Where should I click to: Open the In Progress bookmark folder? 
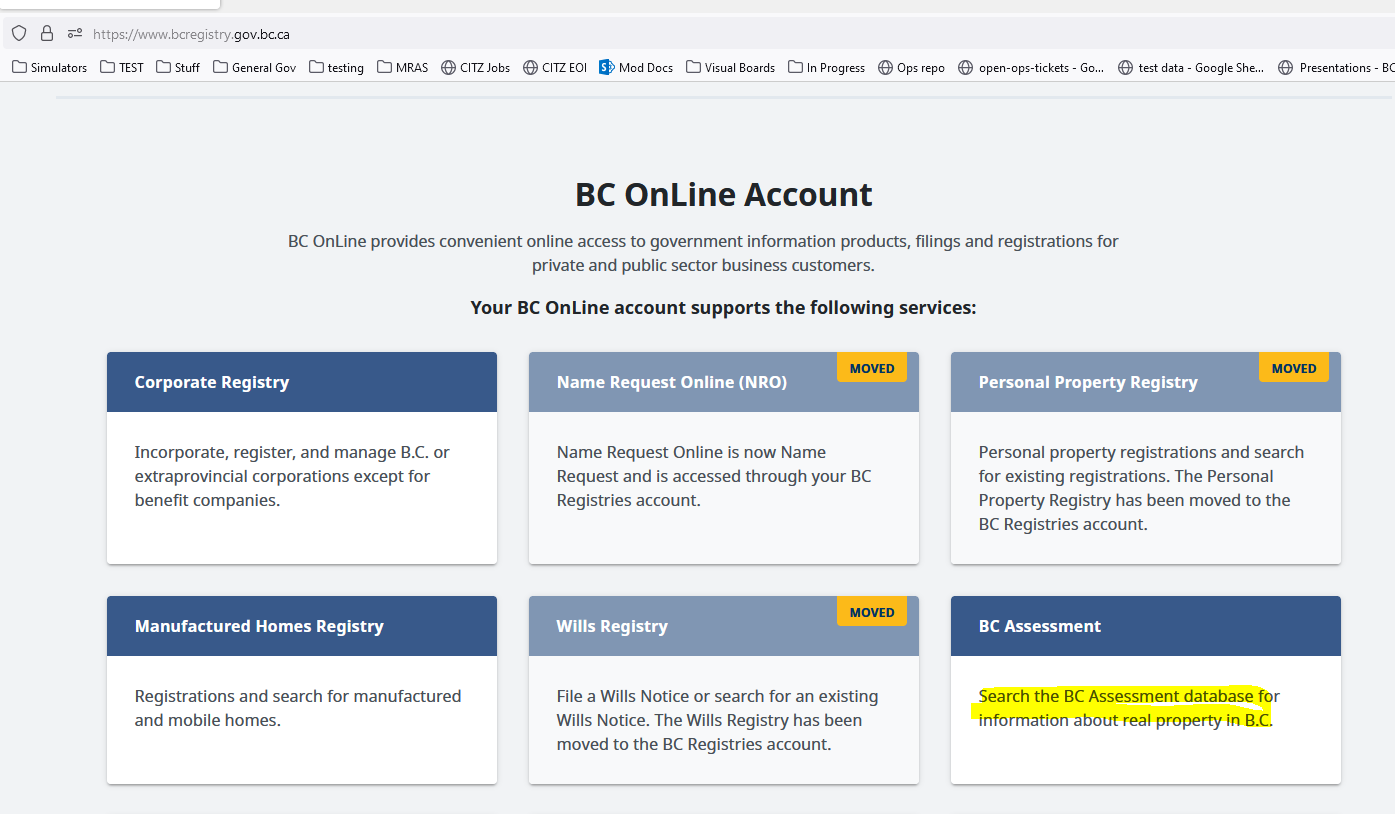point(827,68)
